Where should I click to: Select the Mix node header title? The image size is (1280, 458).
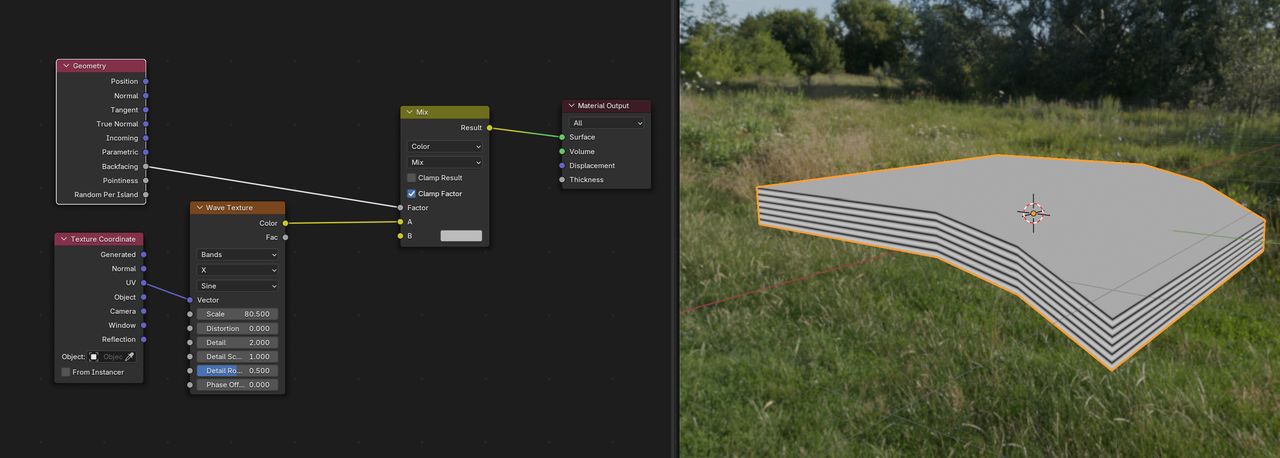(x=422, y=113)
